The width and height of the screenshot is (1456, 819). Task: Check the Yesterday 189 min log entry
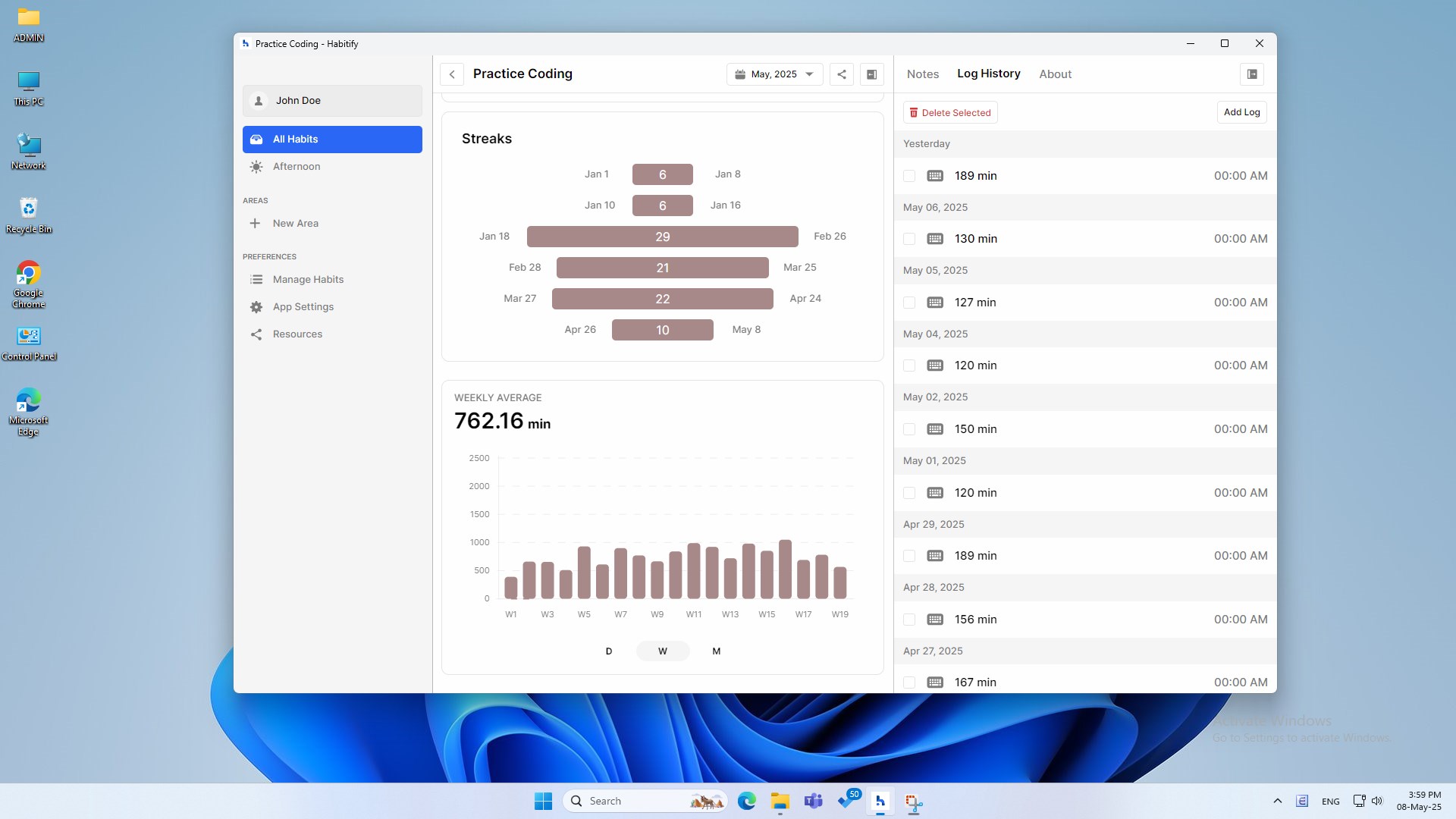(909, 176)
